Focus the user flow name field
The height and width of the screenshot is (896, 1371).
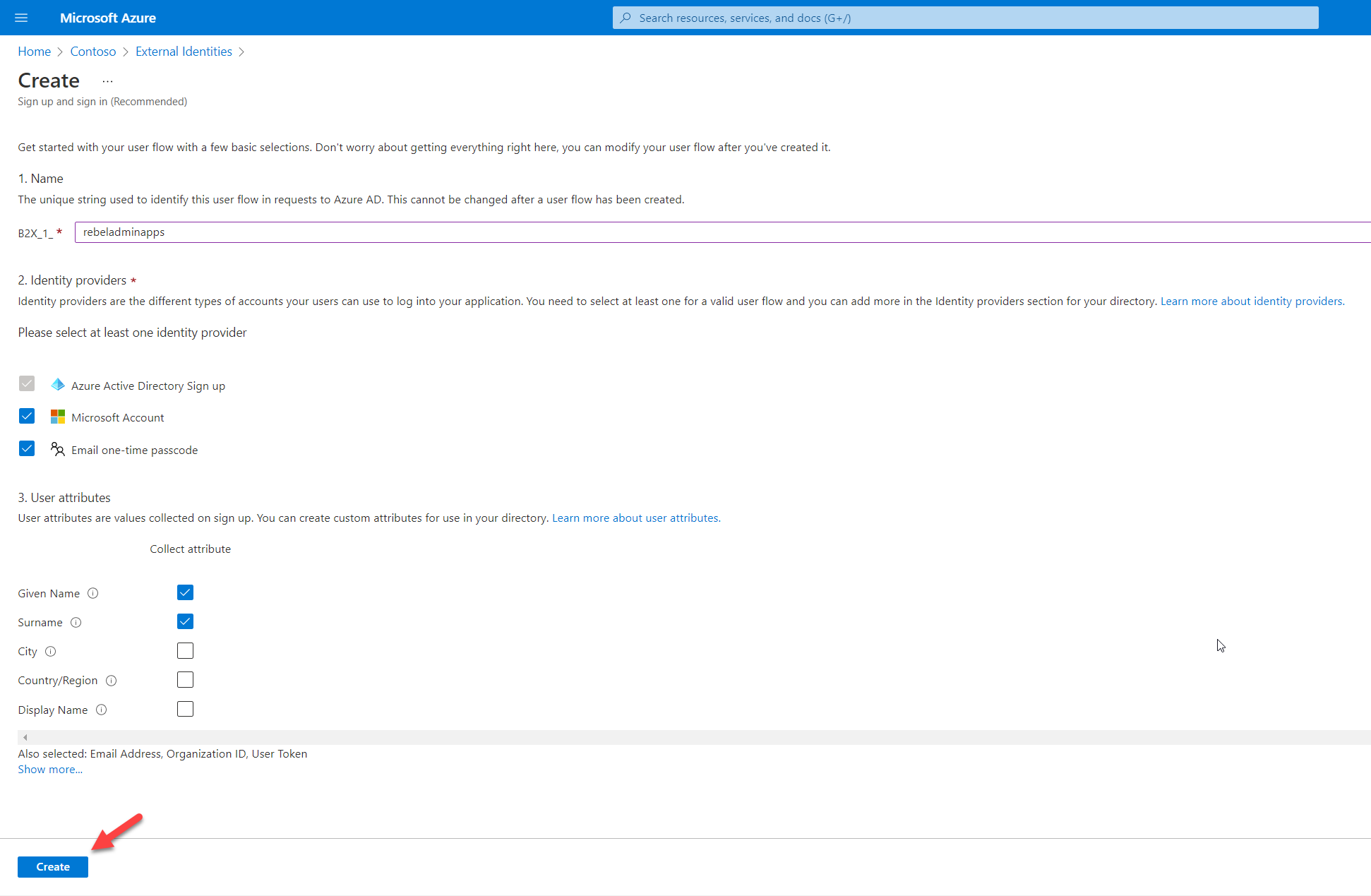click(723, 232)
